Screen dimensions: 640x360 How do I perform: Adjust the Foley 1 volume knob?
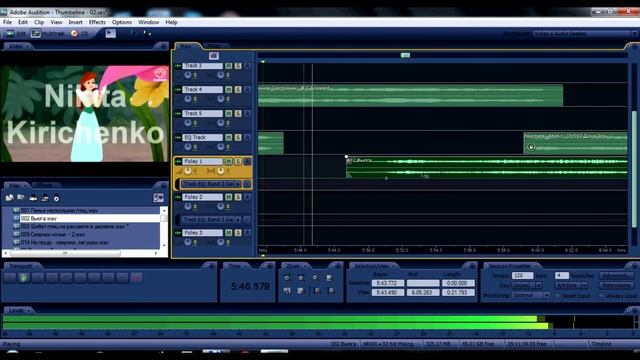click(188, 171)
